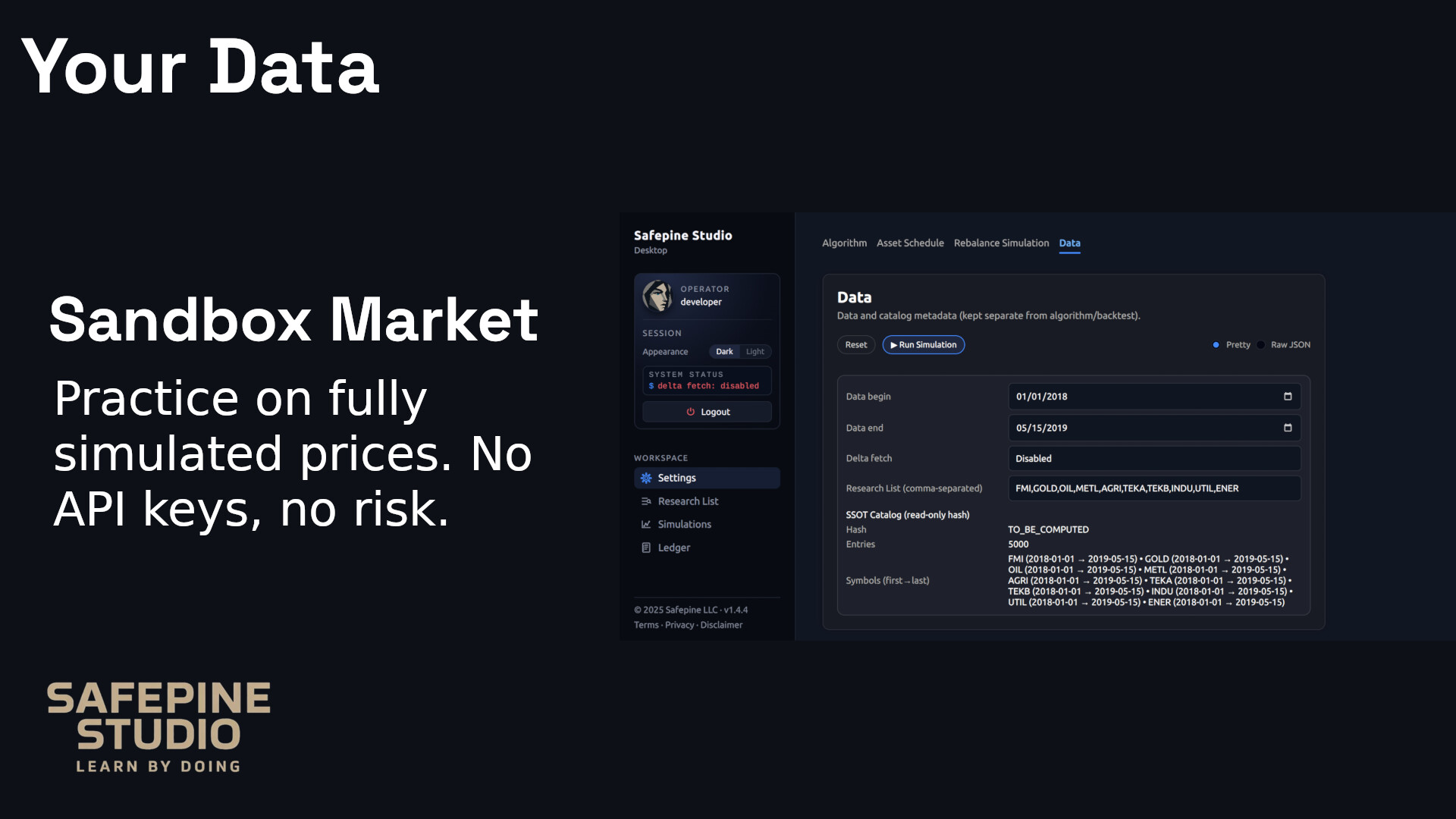Click the Ledger sidebar icon
1456x819 pixels.
[646, 548]
